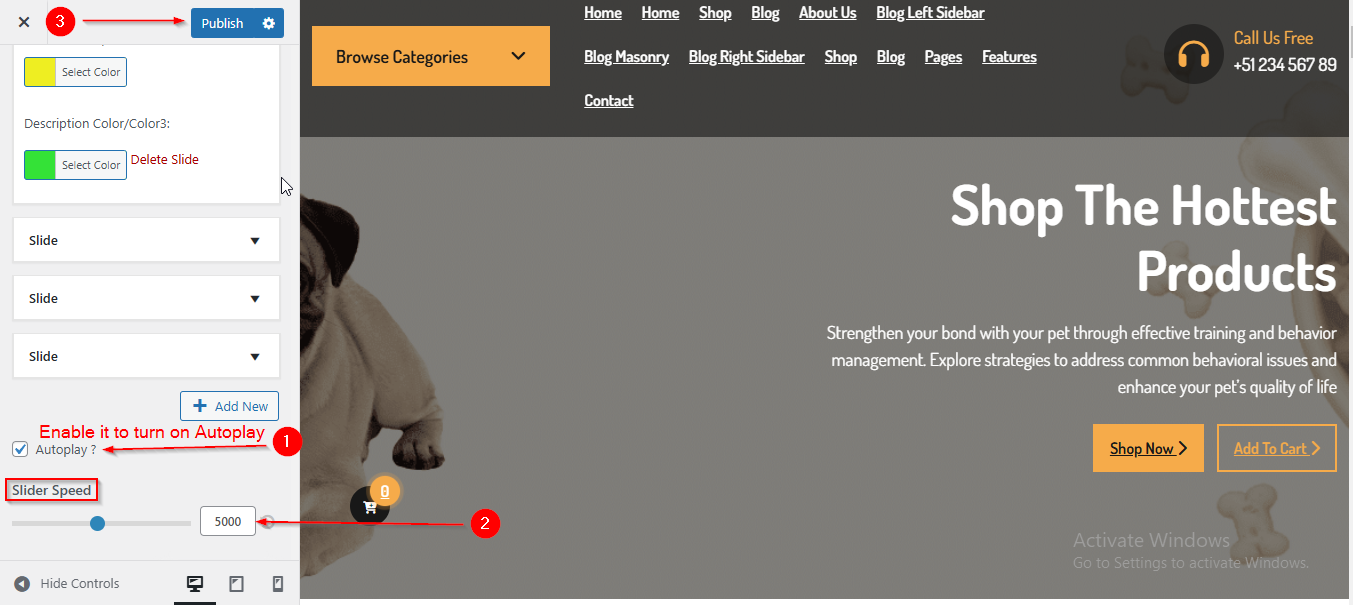Switch to desktop preview icon
1353x605 pixels.
pyautogui.click(x=195, y=584)
